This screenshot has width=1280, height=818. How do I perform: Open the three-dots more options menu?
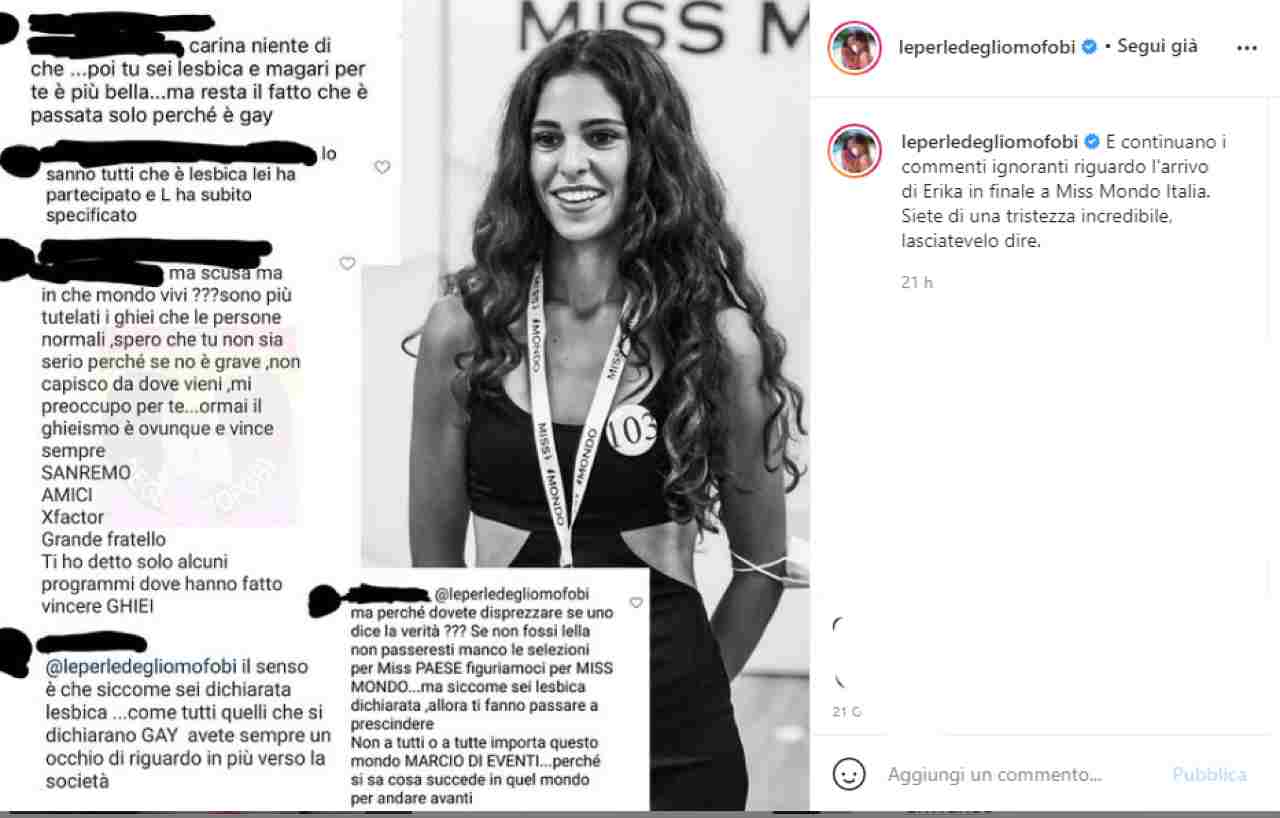tap(1246, 47)
